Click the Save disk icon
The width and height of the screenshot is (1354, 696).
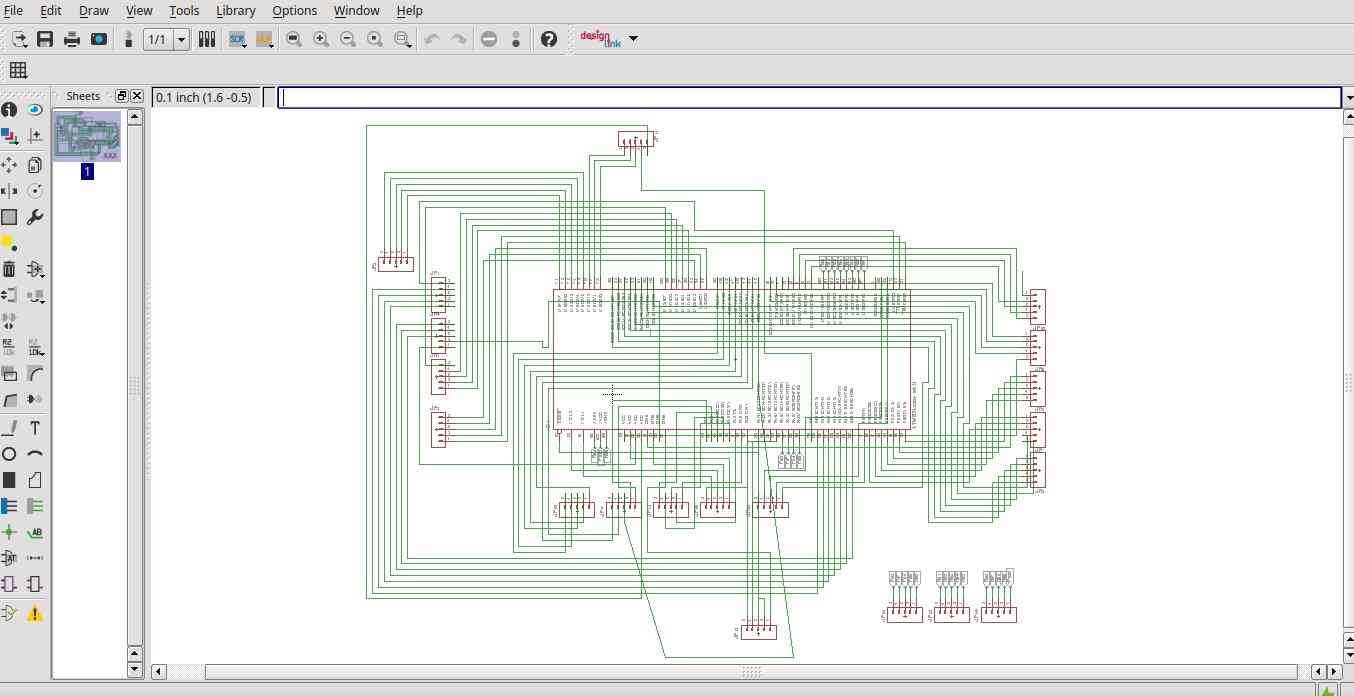pos(45,39)
